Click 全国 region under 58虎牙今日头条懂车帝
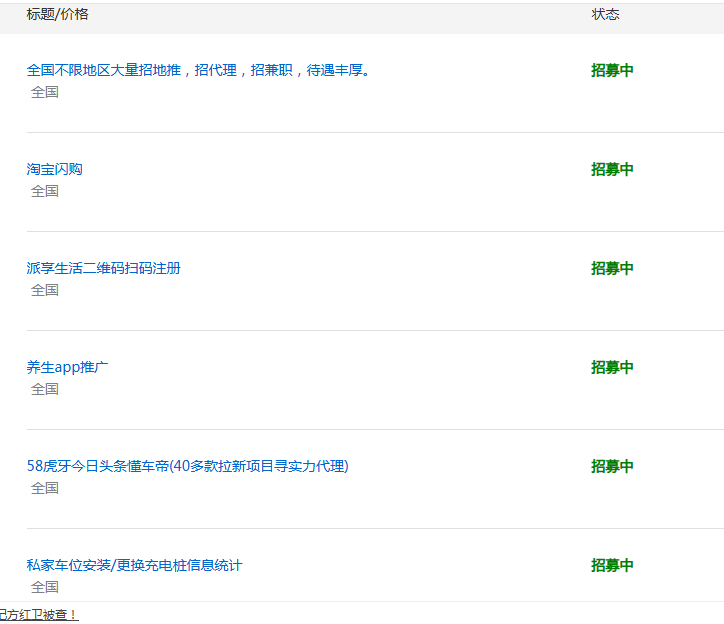This screenshot has width=724, height=624. tap(45, 488)
